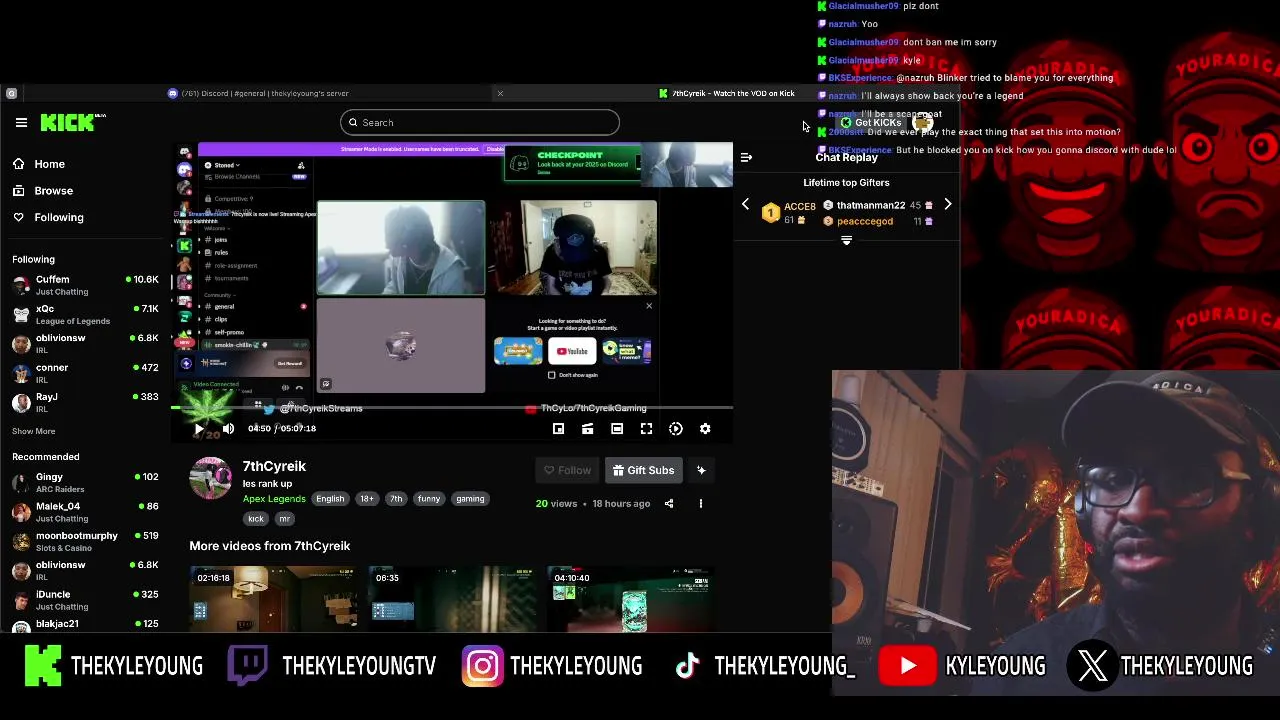Screen dimensions: 1280x720
Task: Open the VOD more options menu
Action: pyautogui.click(x=700, y=504)
